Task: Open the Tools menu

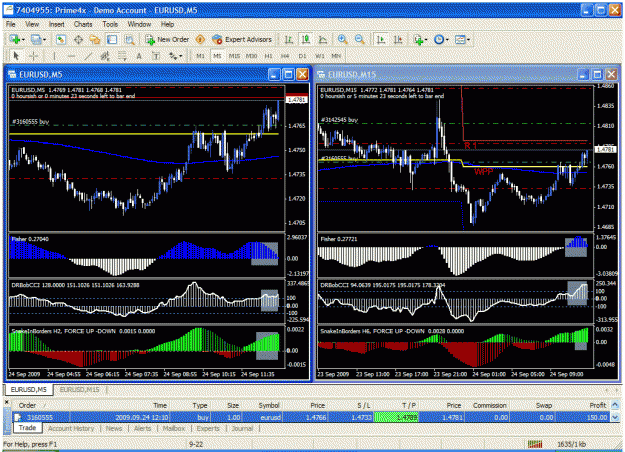Action: [x=110, y=24]
